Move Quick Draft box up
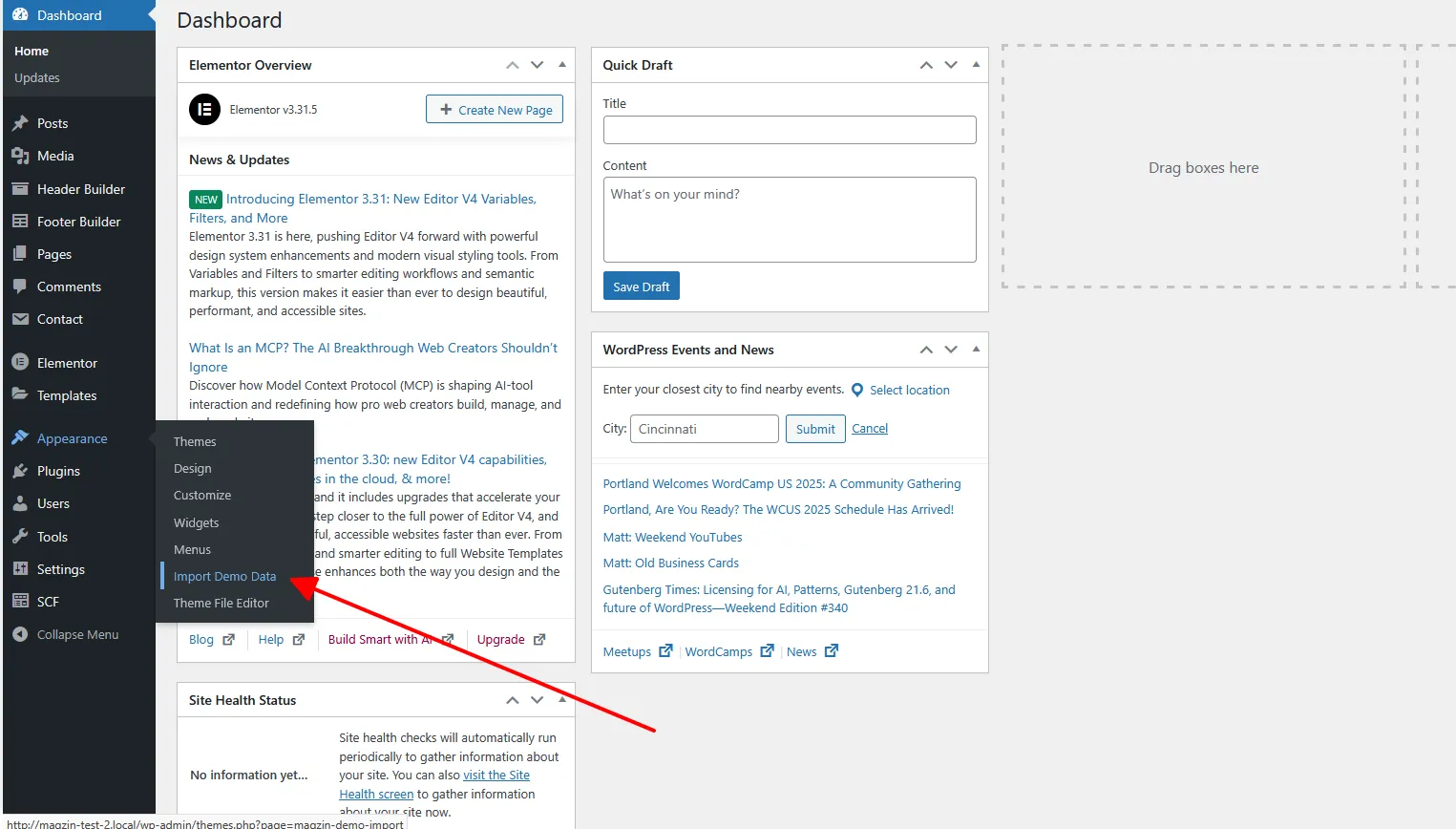The height and width of the screenshot is (829, 1456). tap(926, 65)
